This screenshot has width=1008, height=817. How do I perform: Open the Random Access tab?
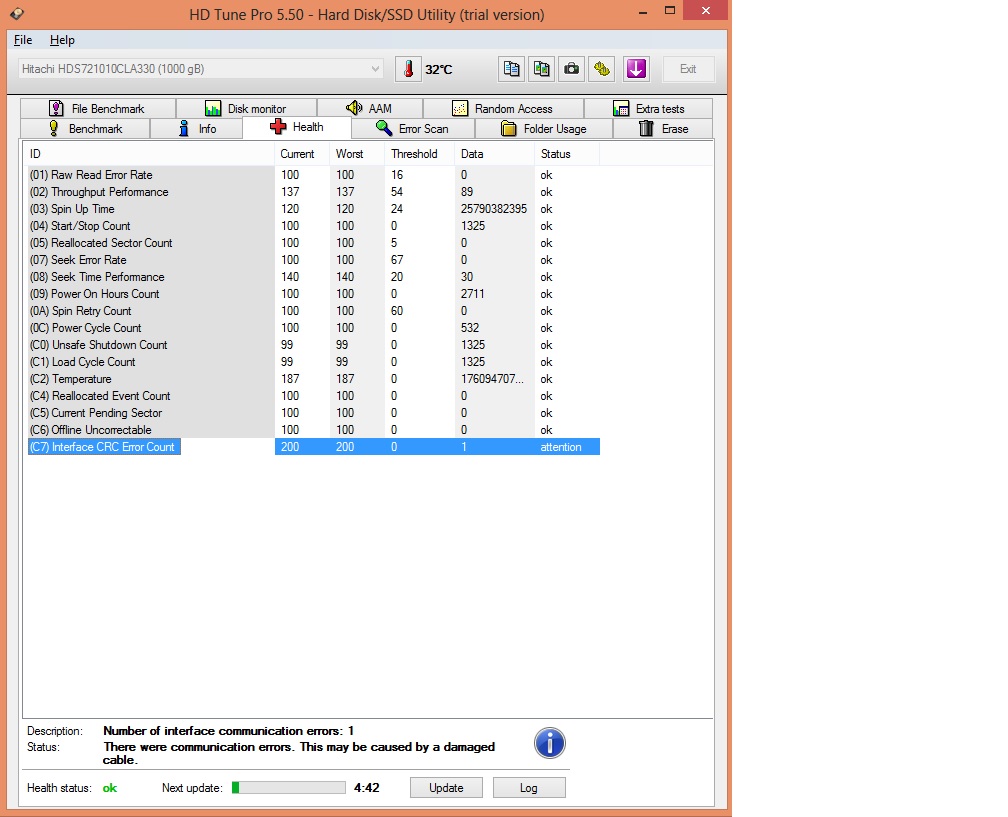[503, 109]
